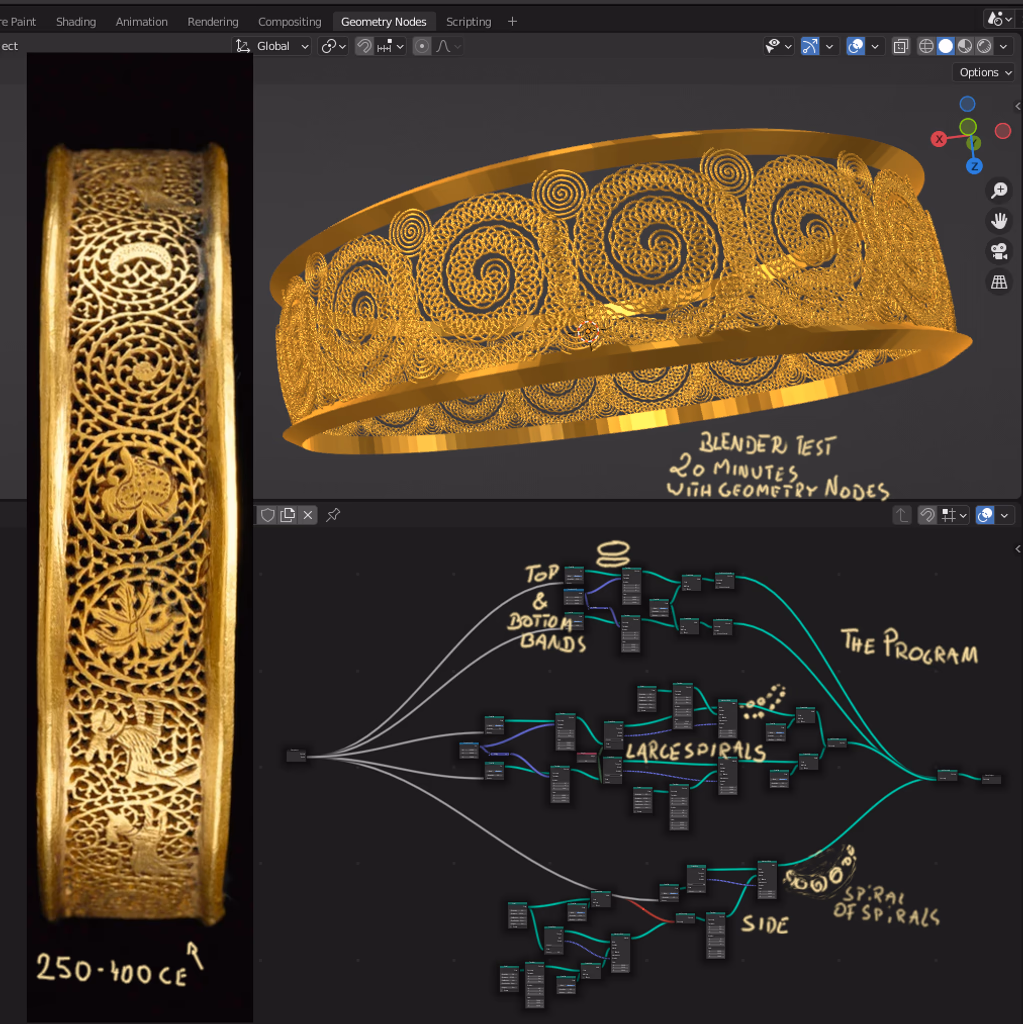Click the red X axis on the navigation gizmo
The height and width of the screenshot is (1024, 1023).
pyautogui.click(x=939, y=139)
